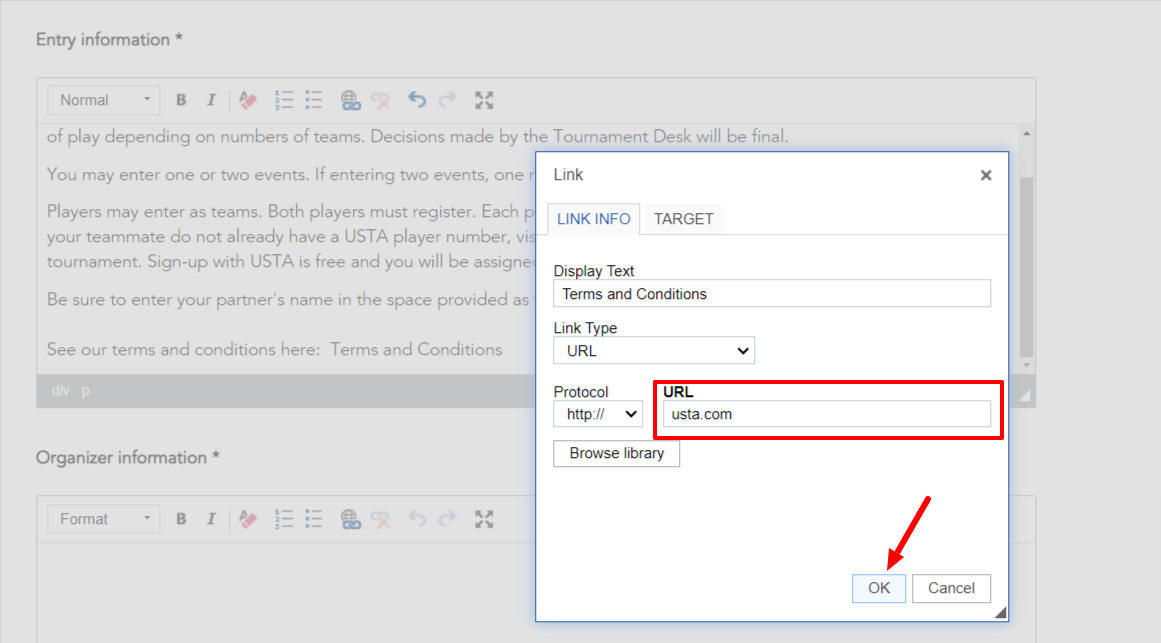Remove formatting in Entry information editor
This screenshot has width=1161, height=643.
(248, 100)
